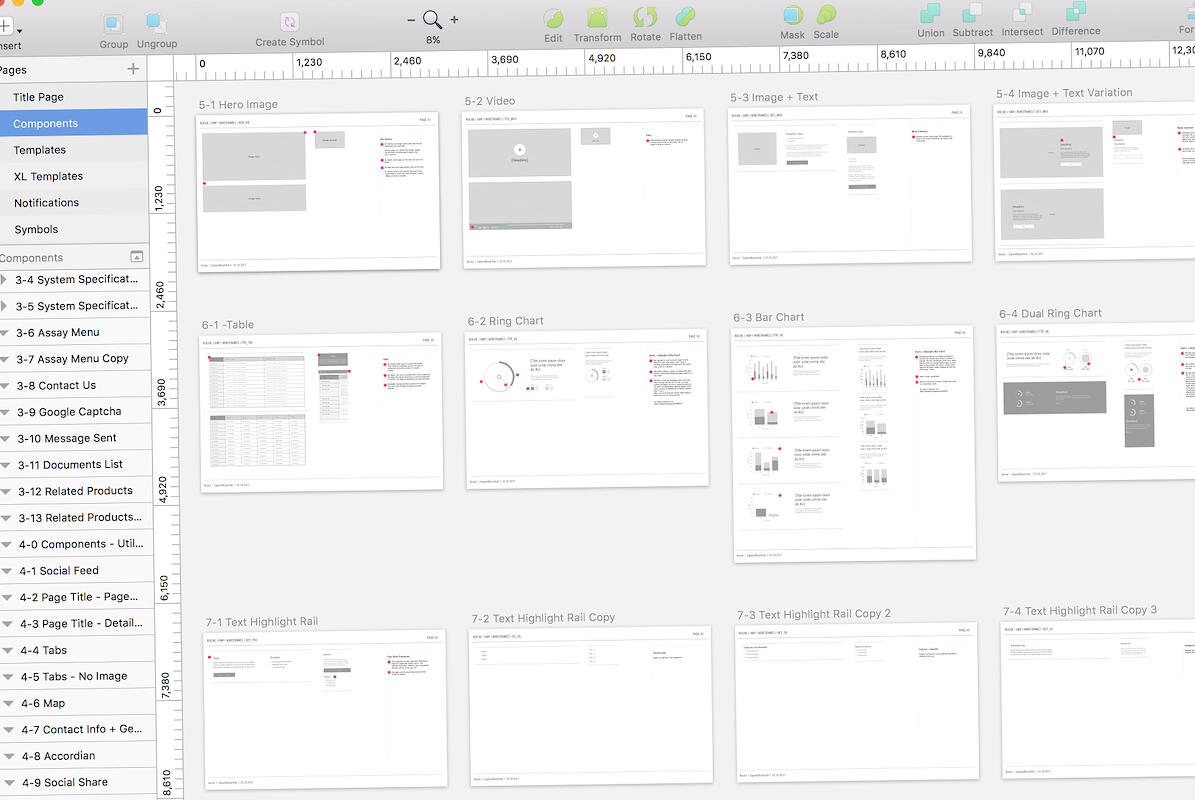Zoom in with the plus button
This screenshot has height=800, width=1195.
[x=454, y=20]
